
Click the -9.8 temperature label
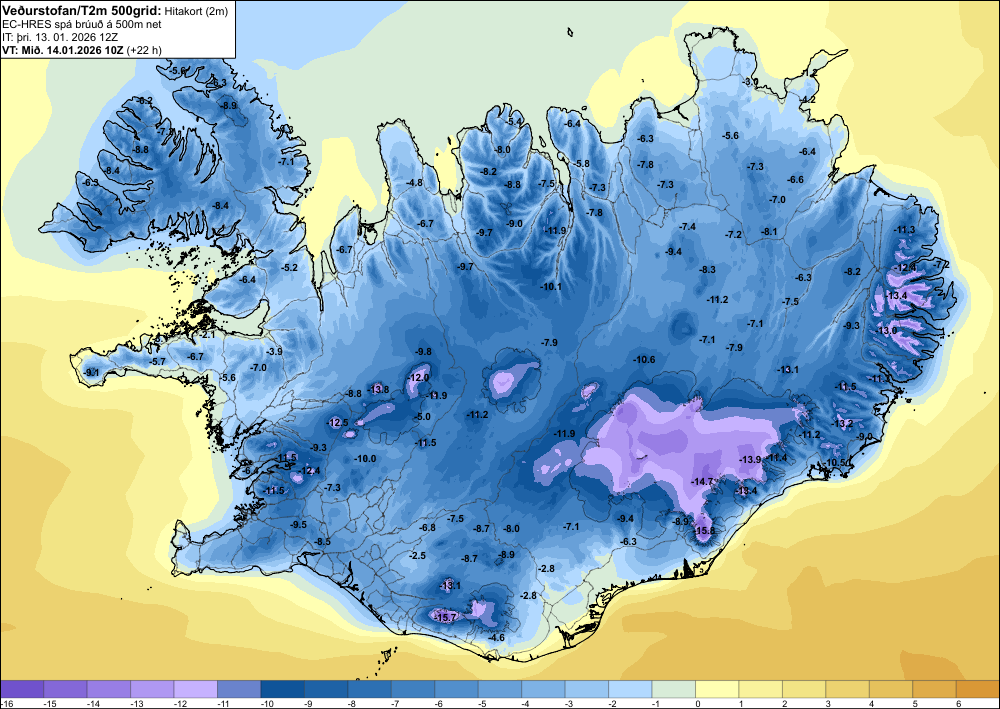coord(423,352)
